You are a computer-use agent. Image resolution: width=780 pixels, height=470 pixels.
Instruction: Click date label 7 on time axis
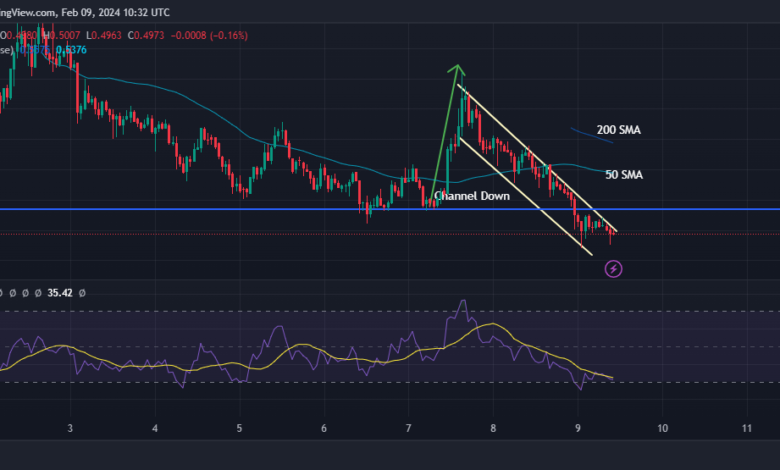(409, 428)
